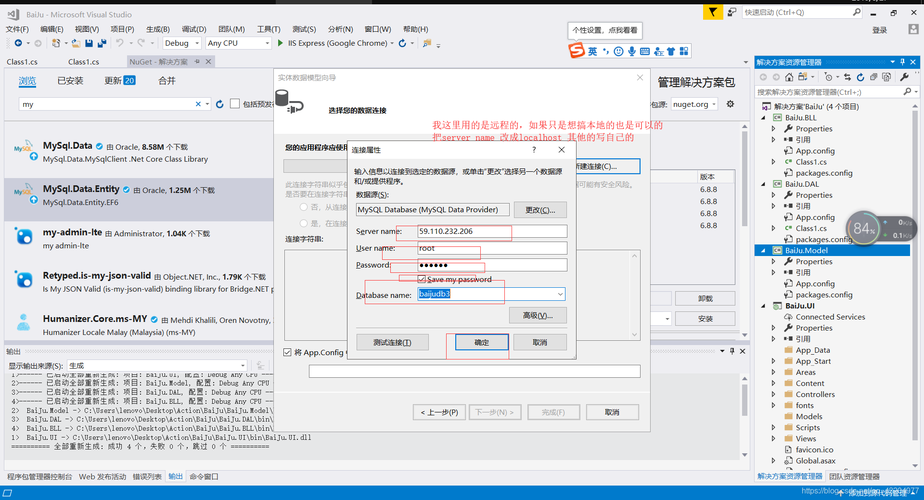Expand the Controllers folder node

coord(774,394)
